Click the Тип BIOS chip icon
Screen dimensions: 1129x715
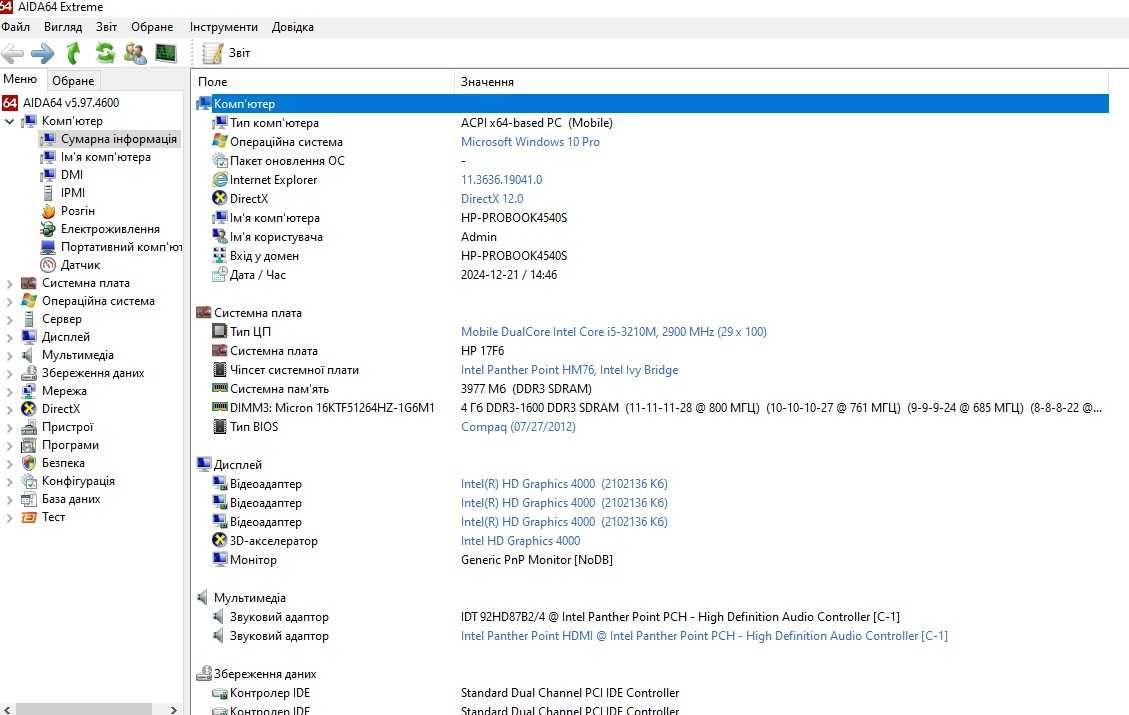tap(220, 426)
